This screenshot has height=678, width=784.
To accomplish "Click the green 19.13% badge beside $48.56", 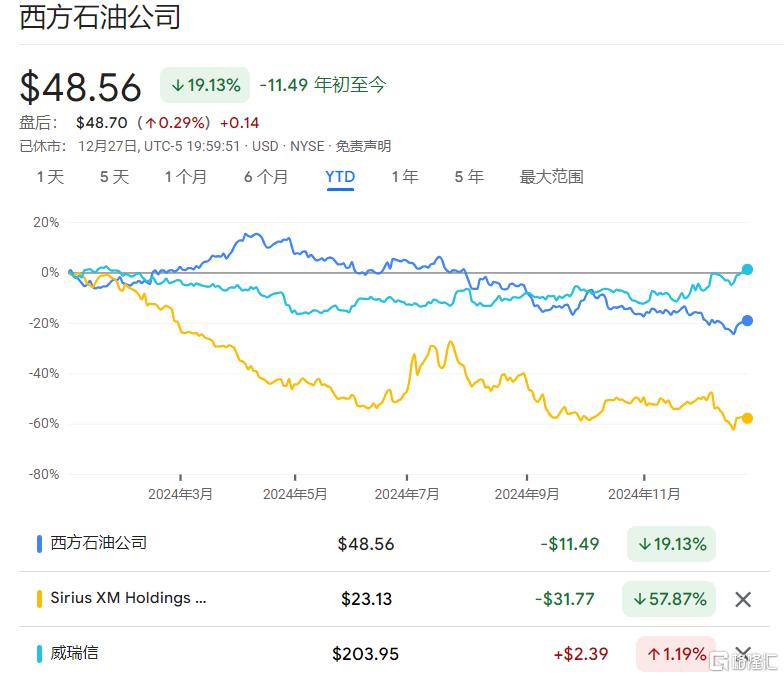I will (206, 85).
